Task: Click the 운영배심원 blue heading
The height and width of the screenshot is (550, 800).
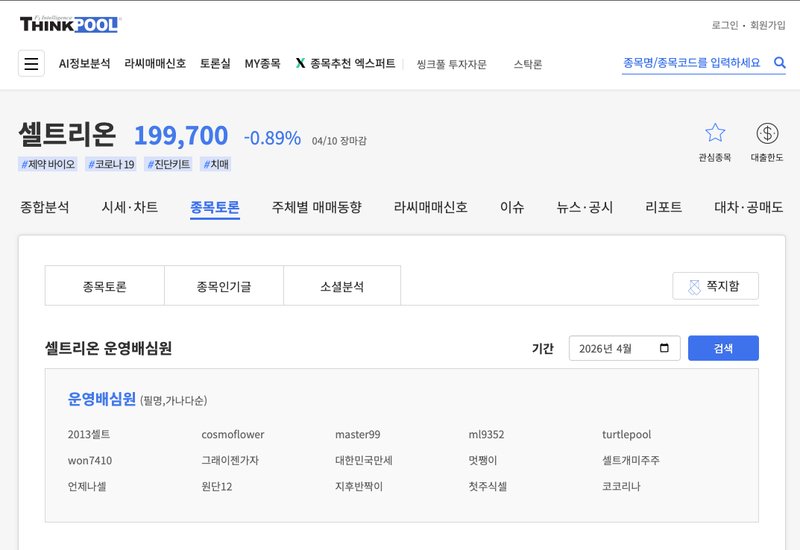Action: pyautogui.click(x=102, y=398)
